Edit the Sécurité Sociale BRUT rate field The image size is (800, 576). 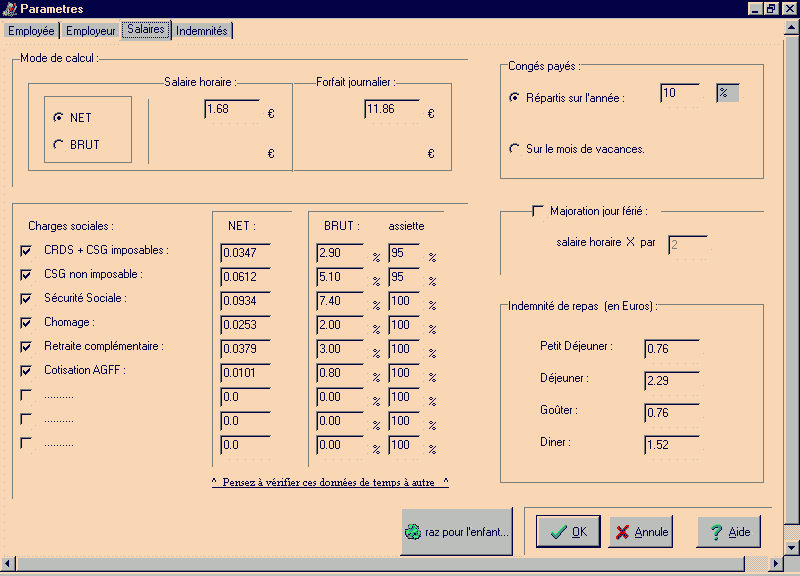click(340, 300)
